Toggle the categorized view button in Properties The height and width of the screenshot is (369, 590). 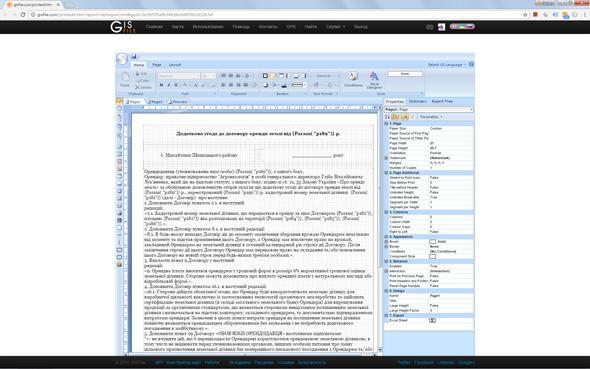395,117
